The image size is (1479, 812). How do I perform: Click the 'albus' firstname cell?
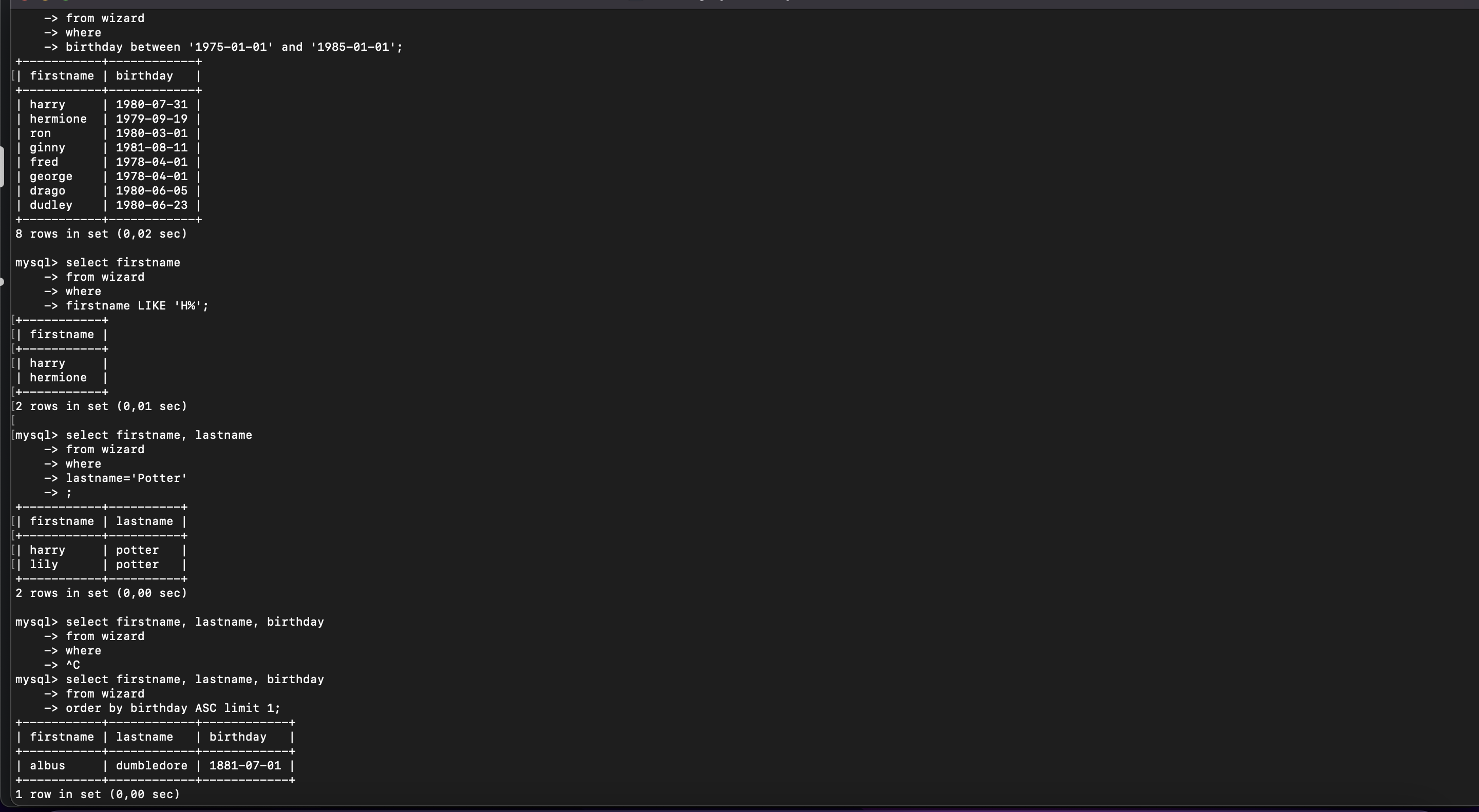point(48,765)
